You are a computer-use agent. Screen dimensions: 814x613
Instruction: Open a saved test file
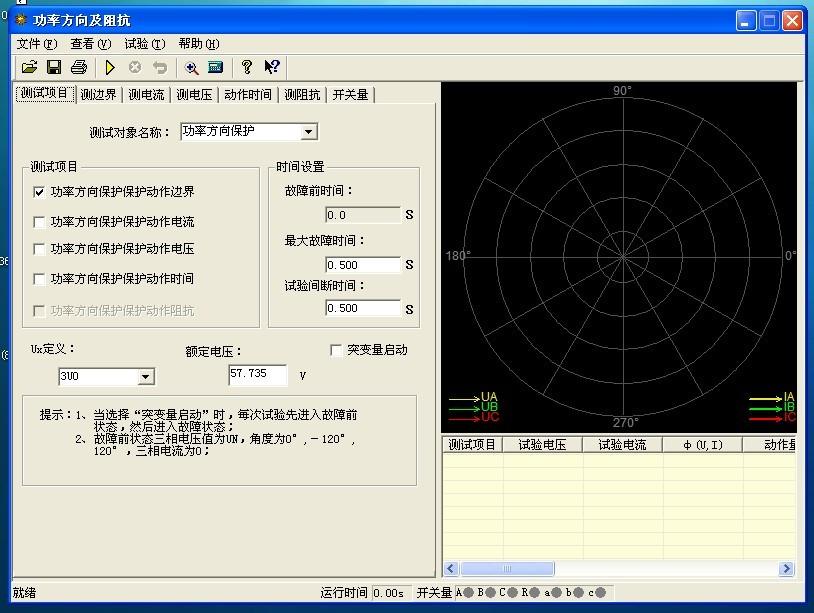(29, 67)
